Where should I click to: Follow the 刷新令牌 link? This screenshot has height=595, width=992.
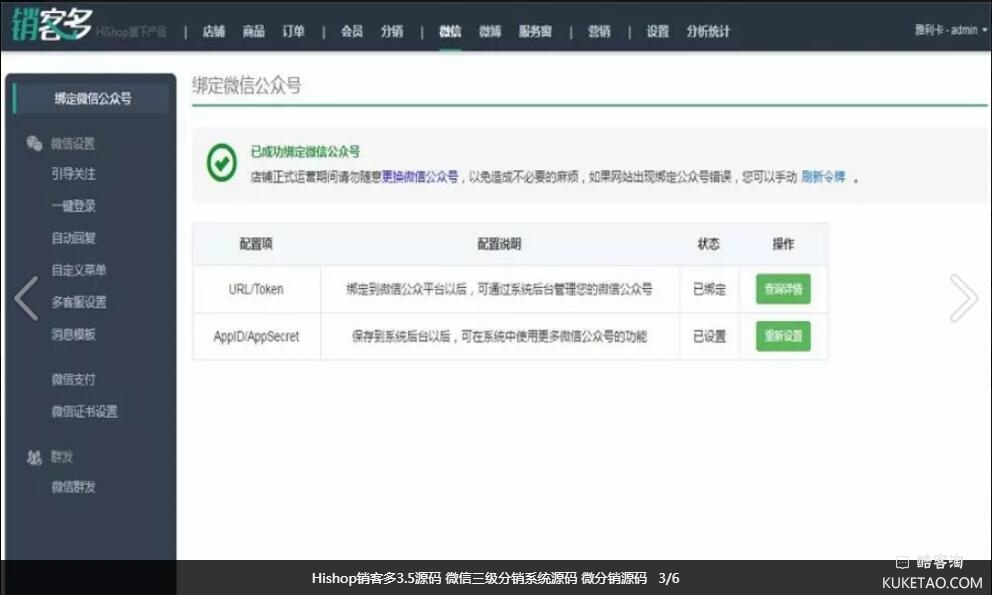pyautogui.click(x=823, y=177)
